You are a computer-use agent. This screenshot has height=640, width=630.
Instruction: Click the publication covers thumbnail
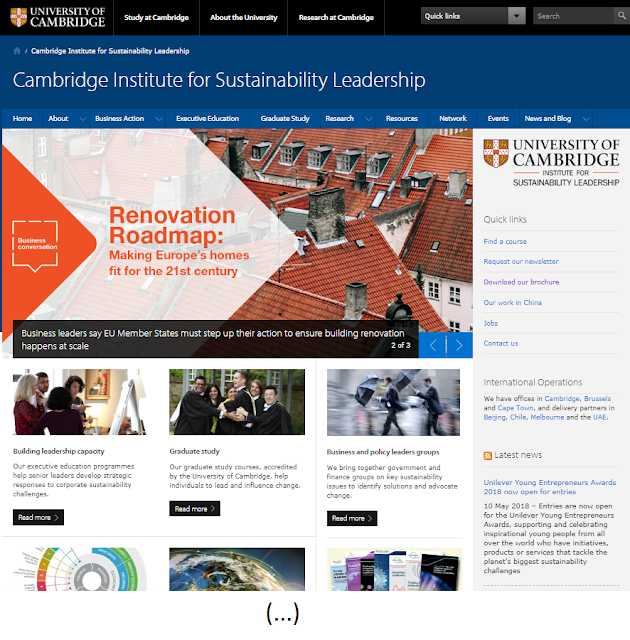click(x=394, y=569)
